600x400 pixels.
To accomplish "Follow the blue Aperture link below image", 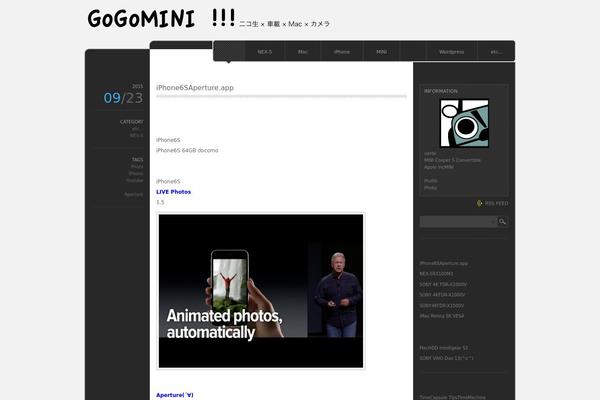I will tap(175, 395).
